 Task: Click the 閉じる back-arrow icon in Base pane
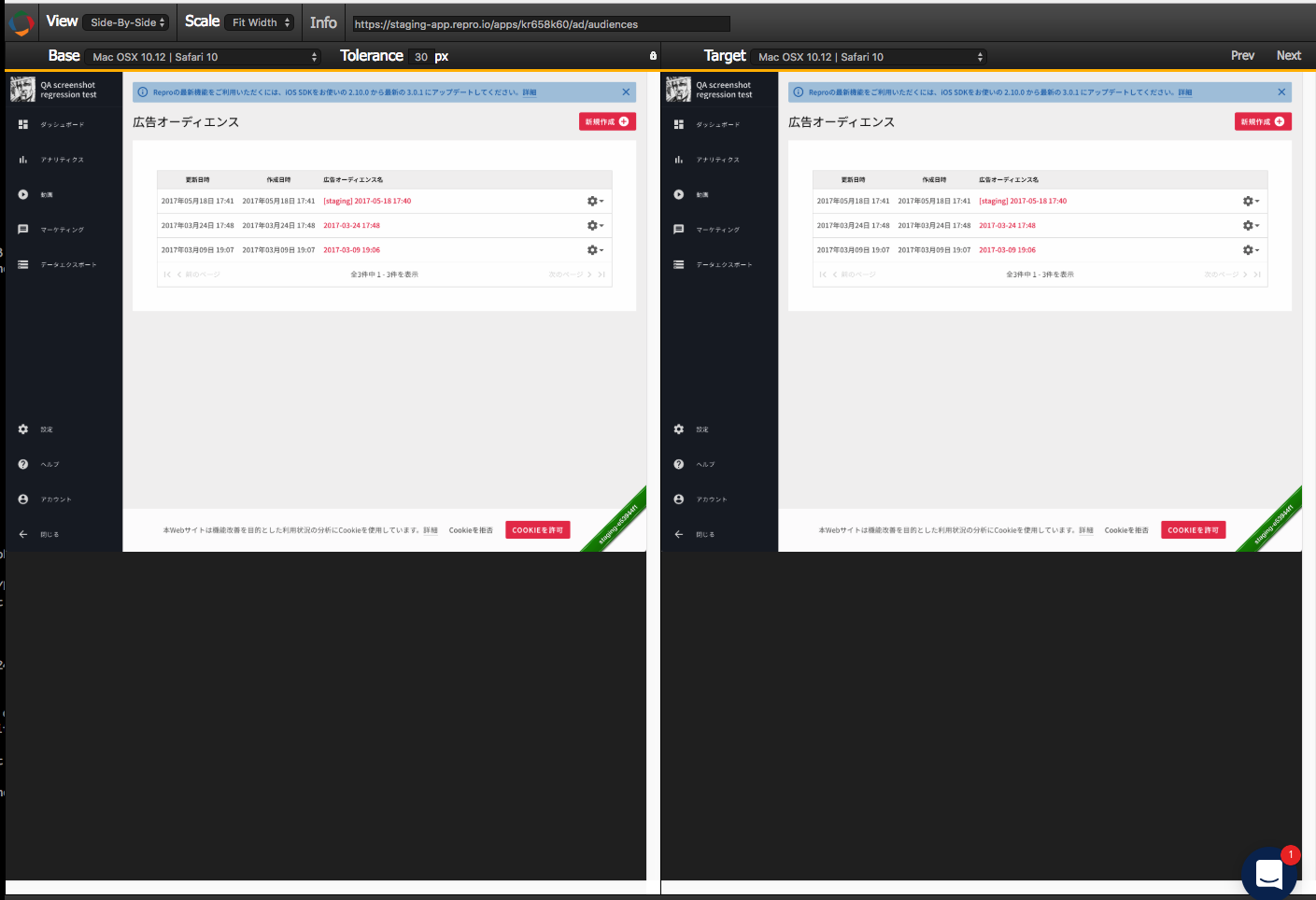(23, 534)
